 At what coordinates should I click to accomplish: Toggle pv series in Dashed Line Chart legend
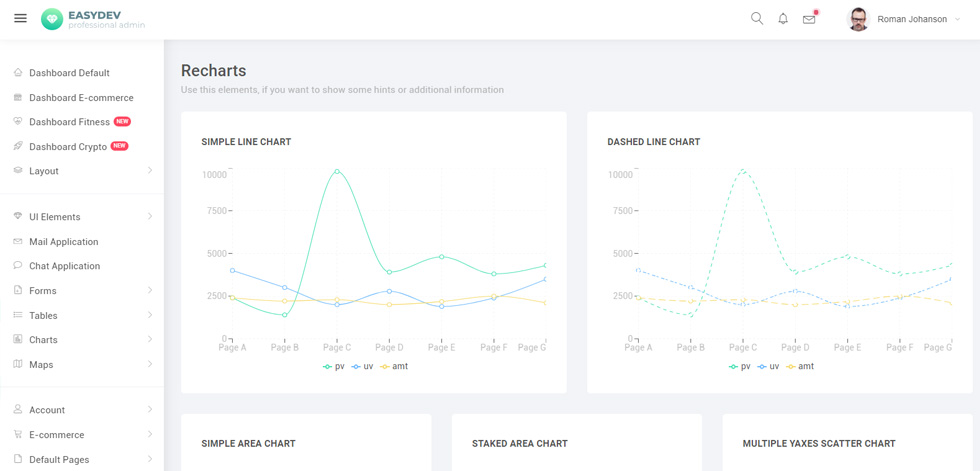coord(740,366)
